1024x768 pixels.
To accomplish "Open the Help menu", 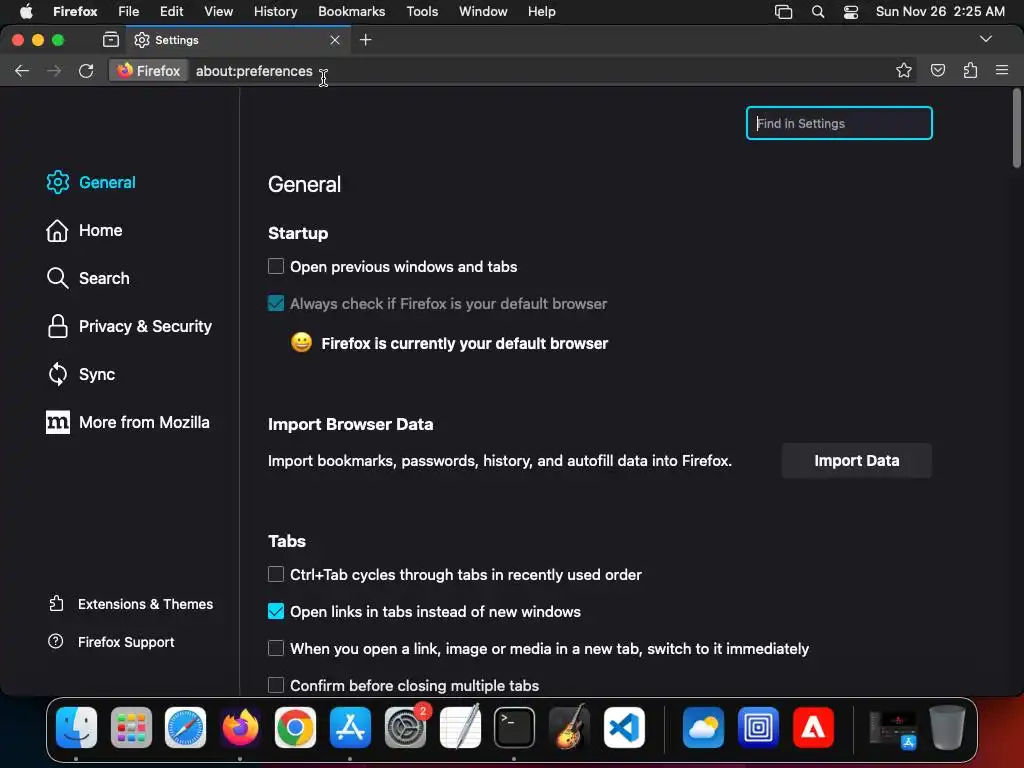I will point(541,11).
